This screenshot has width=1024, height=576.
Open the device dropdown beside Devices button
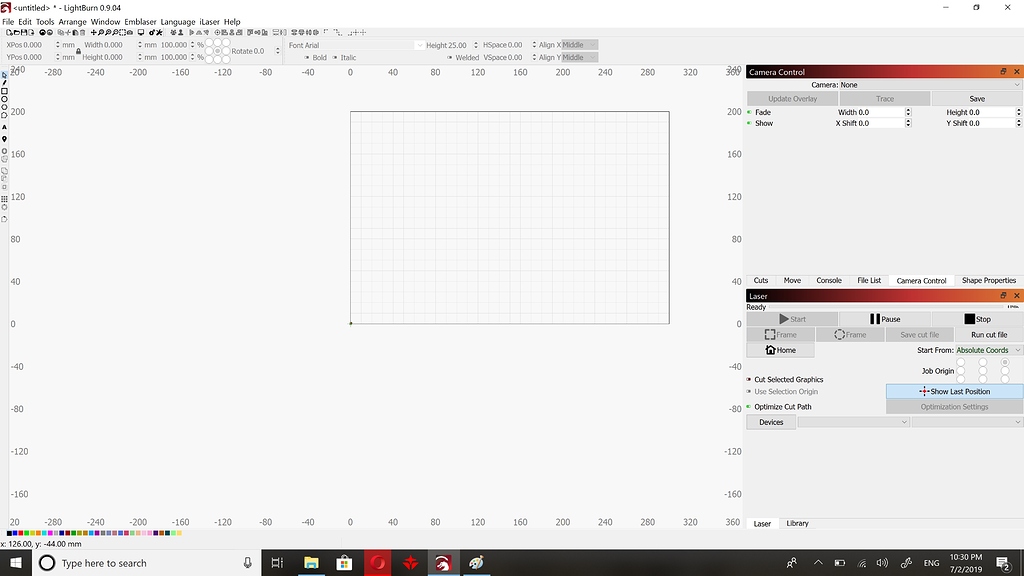(853, 422)
